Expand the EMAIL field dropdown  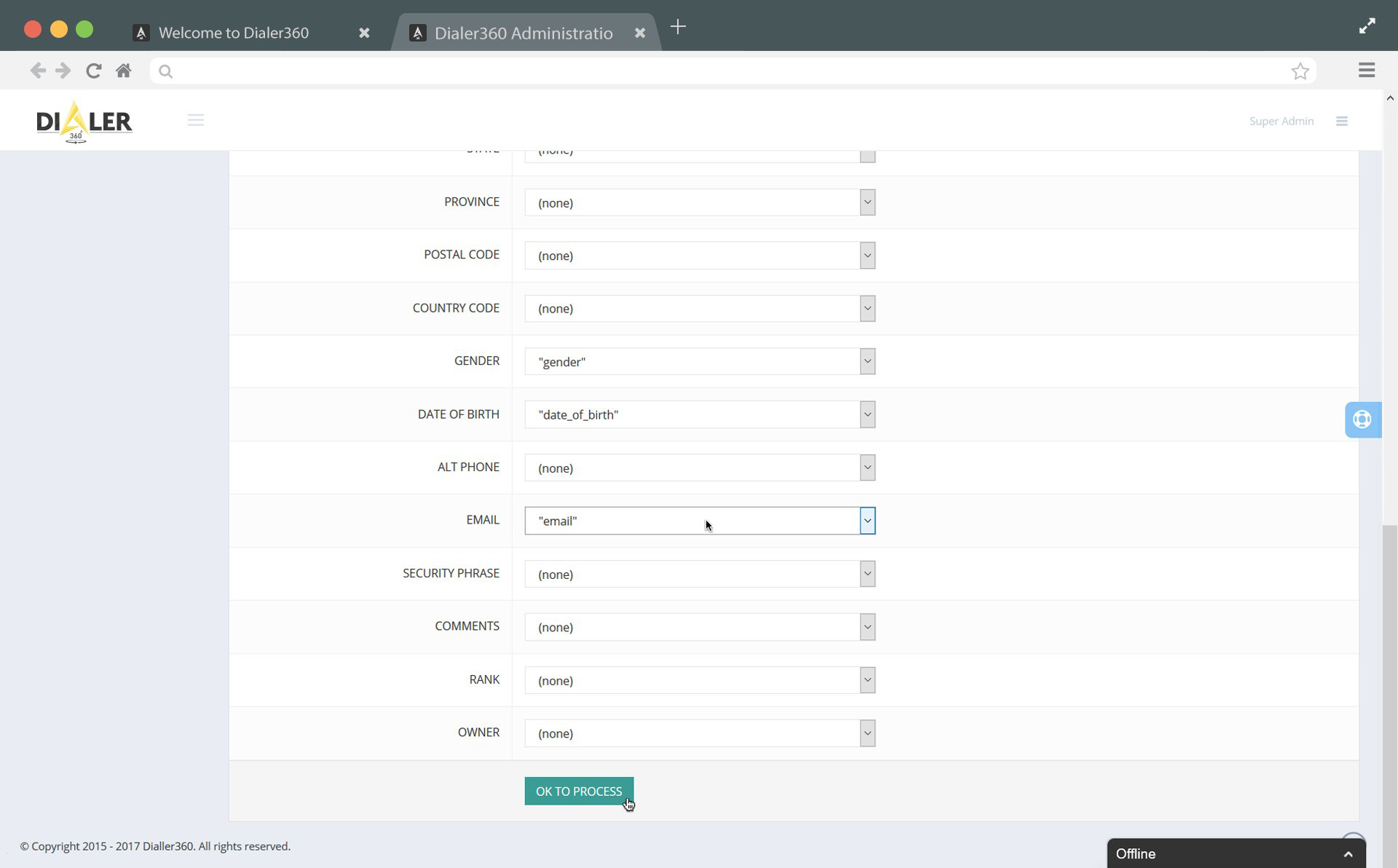pos(866,520)
